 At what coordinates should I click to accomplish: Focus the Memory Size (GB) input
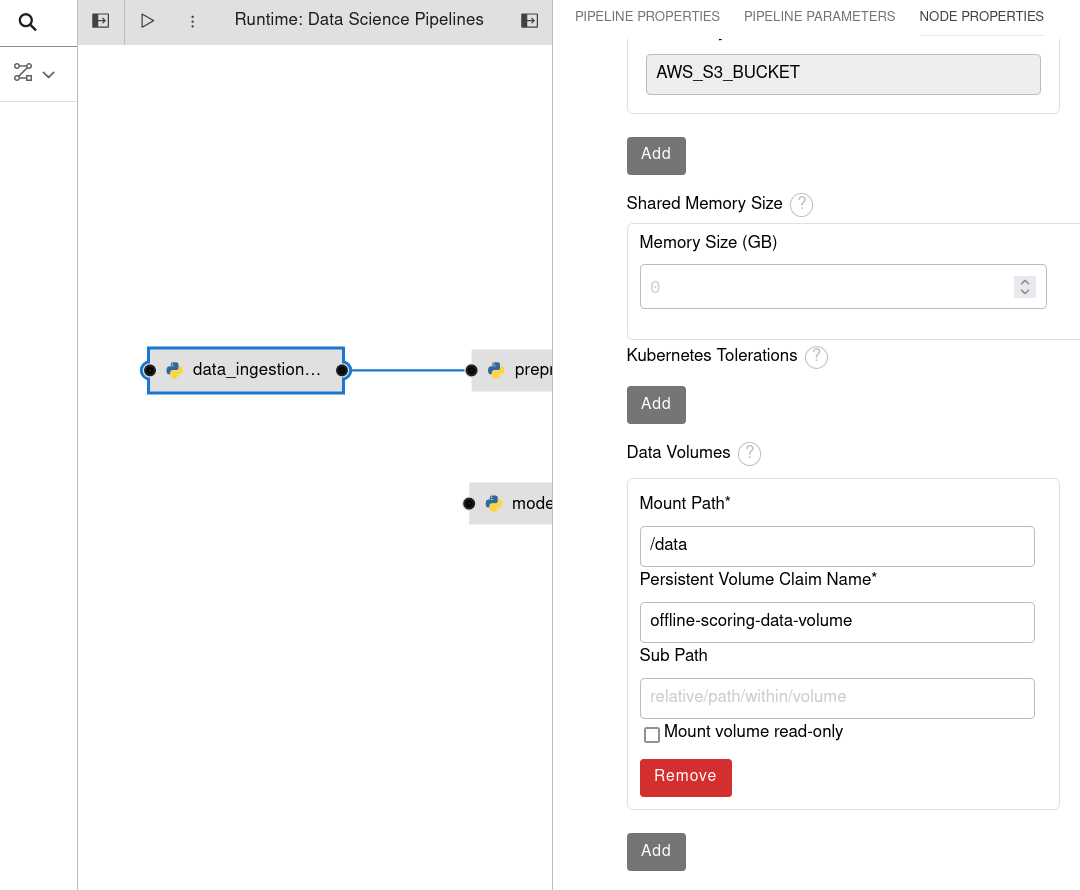click(x=842, y=287)
